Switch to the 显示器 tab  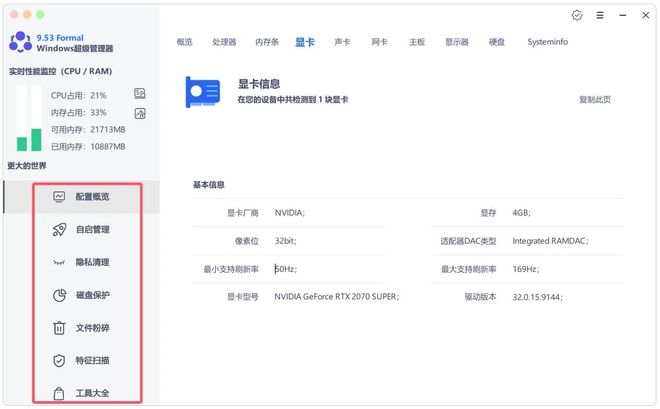(457, 42)
